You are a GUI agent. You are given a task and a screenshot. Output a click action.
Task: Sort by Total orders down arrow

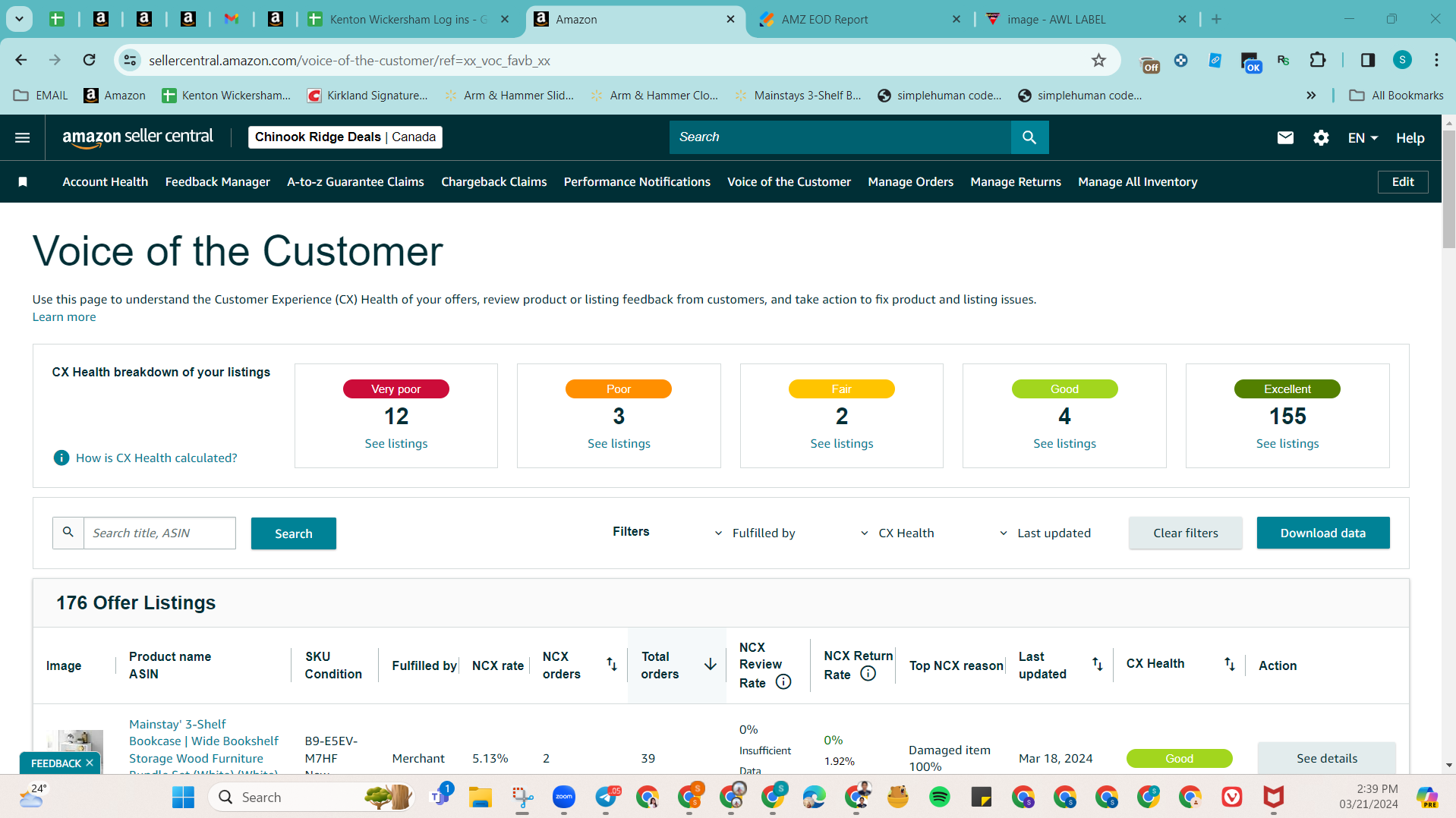[710, 665]
